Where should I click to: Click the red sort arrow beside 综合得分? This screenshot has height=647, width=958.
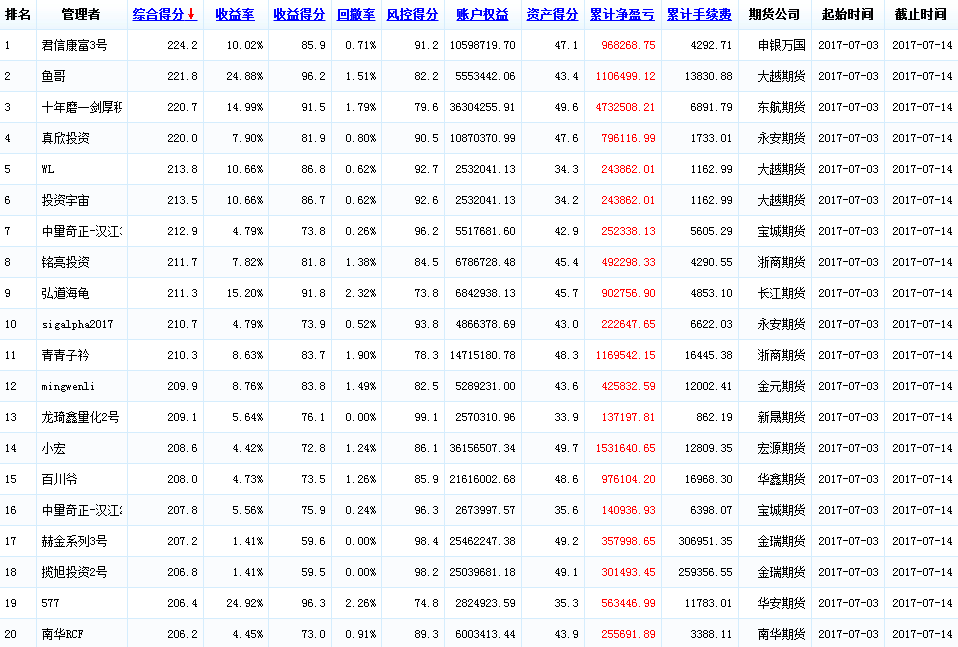coord(191,15)
